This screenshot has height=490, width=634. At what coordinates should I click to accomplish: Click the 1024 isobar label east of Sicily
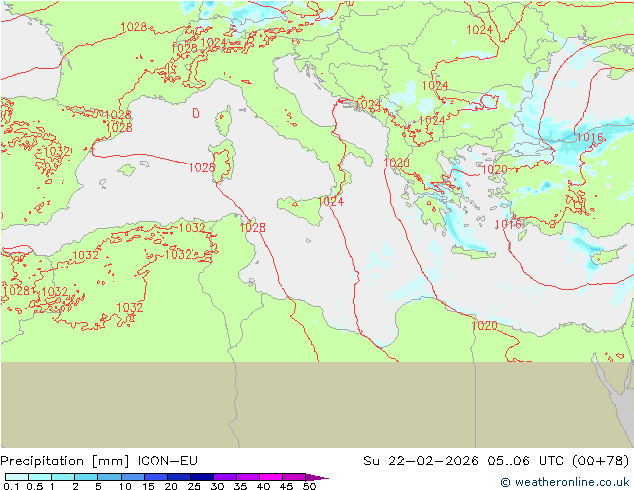[x=331, y=201]
